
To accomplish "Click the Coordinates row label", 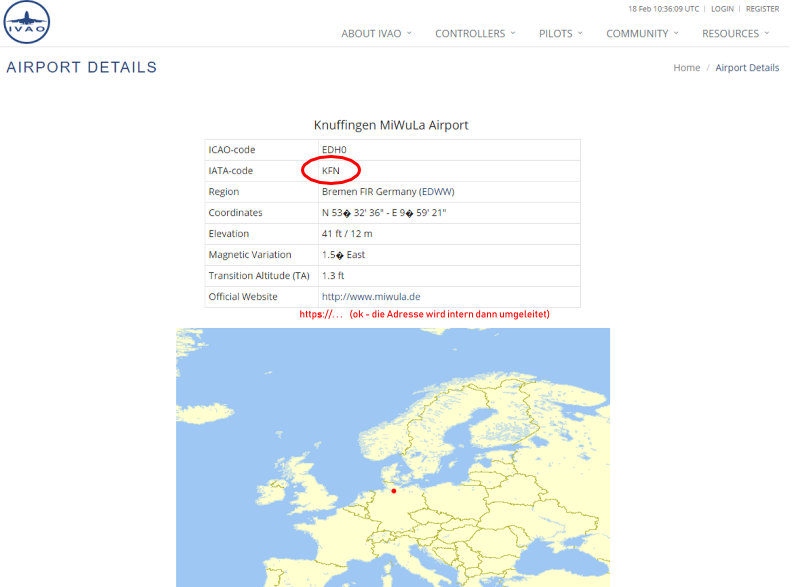I will click(235, 213).
